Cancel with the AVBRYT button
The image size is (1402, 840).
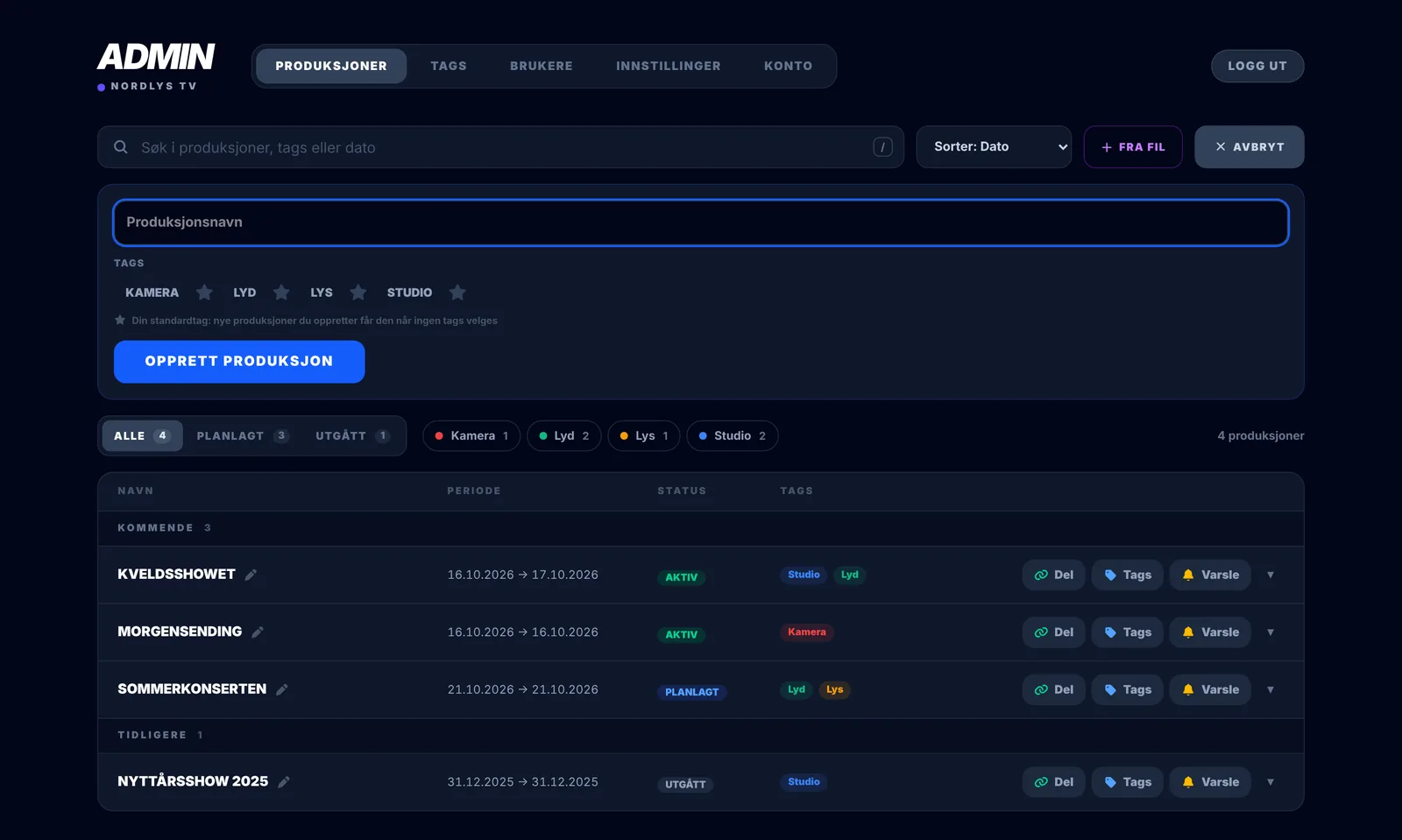pyautogui.click(x=1250, y=147)
